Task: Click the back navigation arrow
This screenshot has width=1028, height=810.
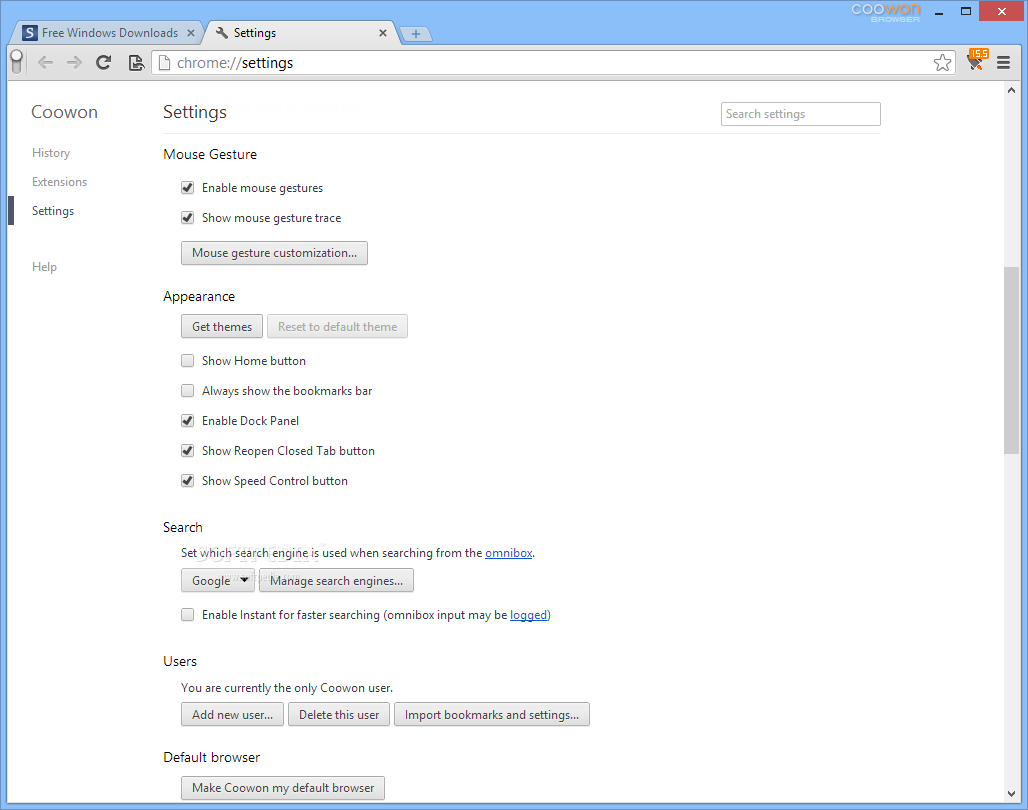Action: pyautogui.click(x=45, y=62)
